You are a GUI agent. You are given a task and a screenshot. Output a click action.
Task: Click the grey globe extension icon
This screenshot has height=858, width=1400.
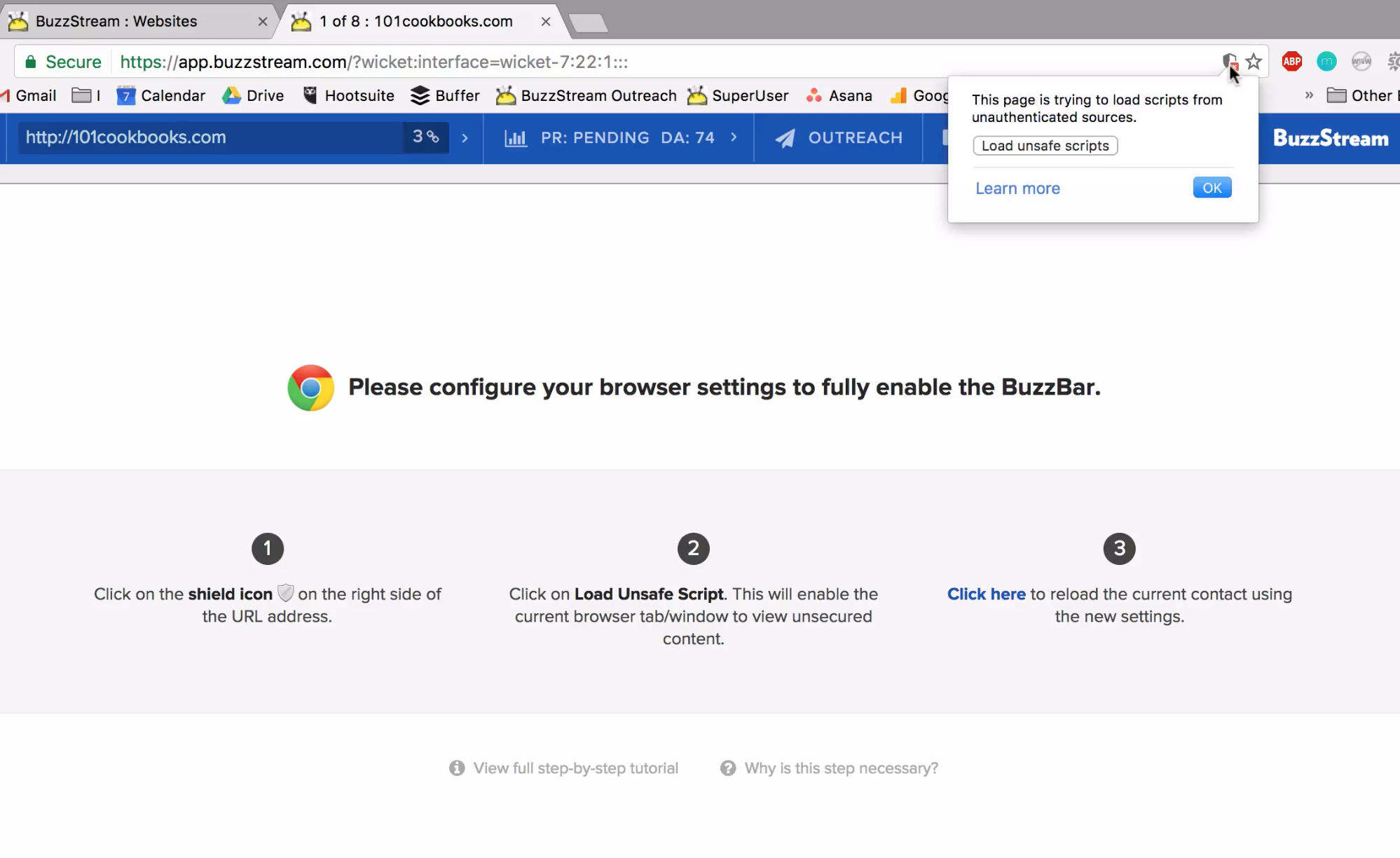point(1361,62)
